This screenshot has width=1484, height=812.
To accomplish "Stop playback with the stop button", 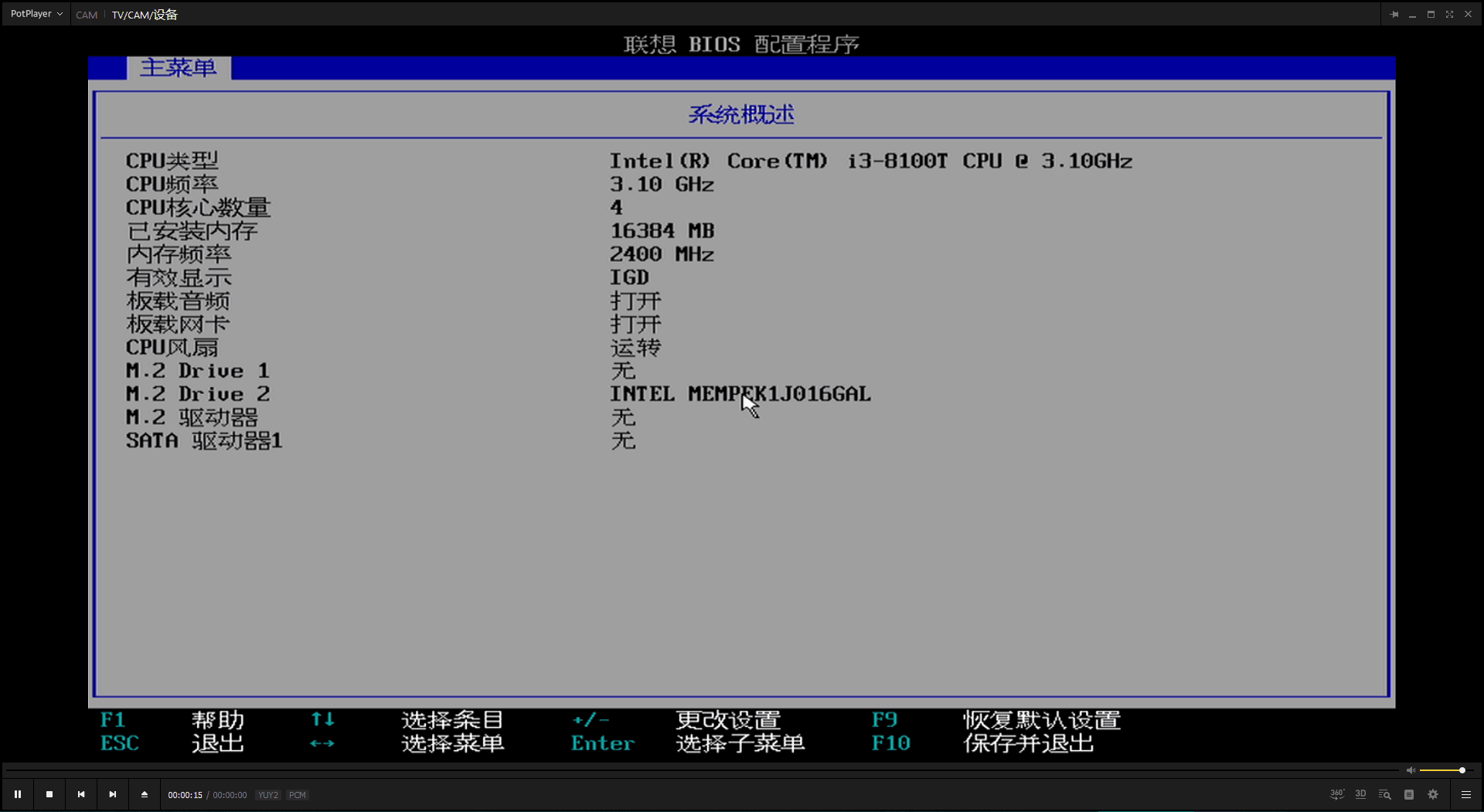I will 49,794.
